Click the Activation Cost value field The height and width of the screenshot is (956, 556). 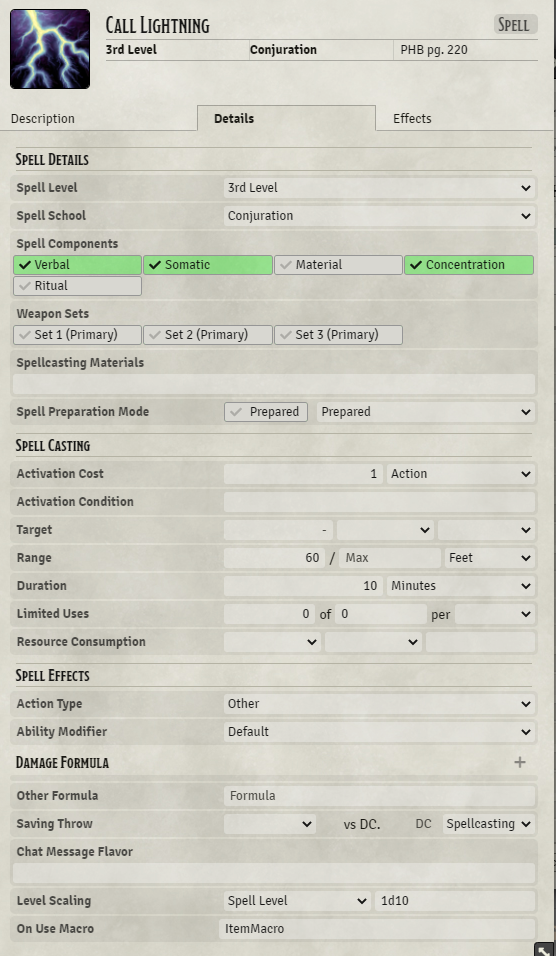click(x=303, y=474)
